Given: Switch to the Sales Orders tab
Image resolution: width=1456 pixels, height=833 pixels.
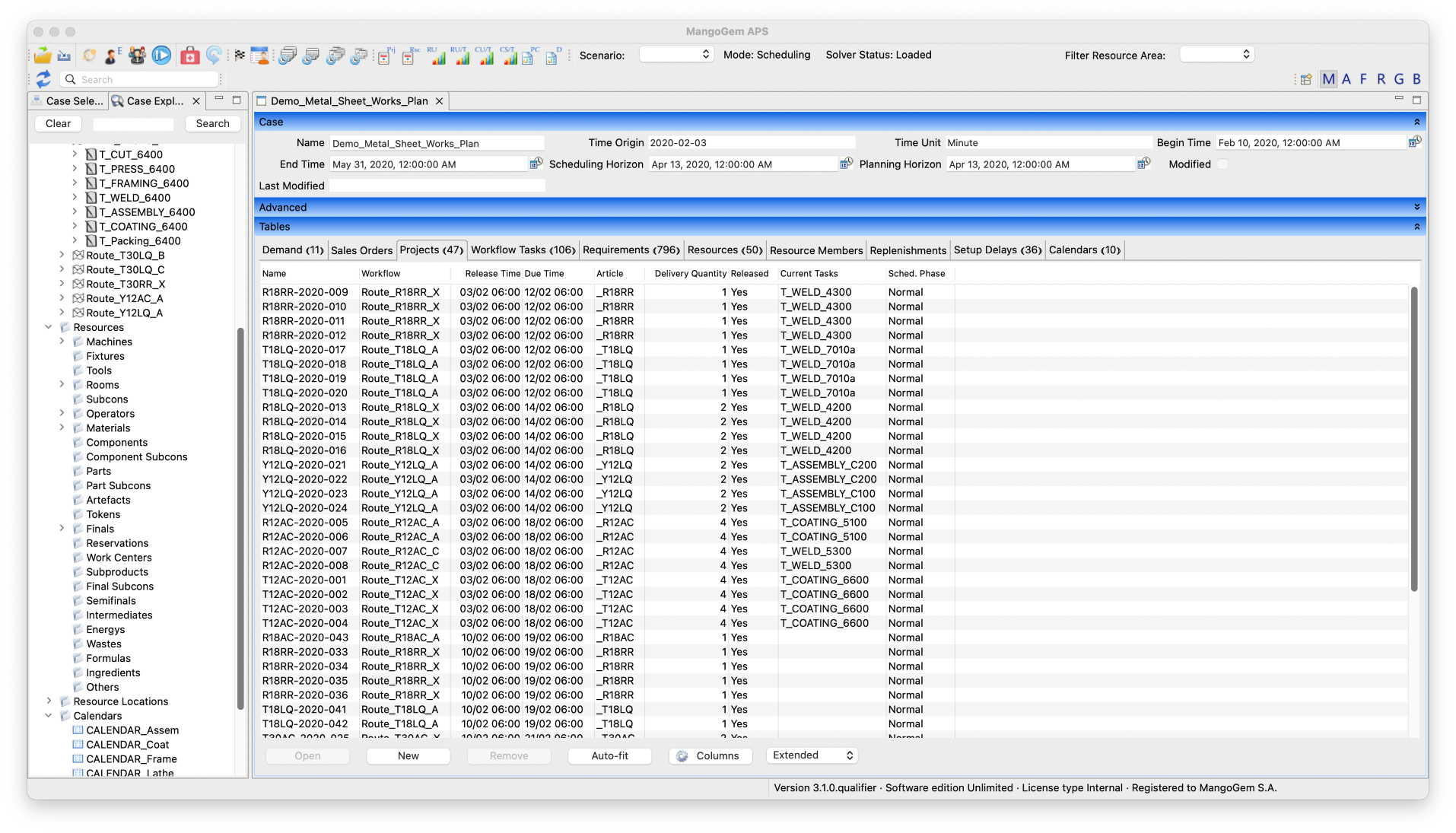Looking at the screenshot, I should [x=361, y=250].
